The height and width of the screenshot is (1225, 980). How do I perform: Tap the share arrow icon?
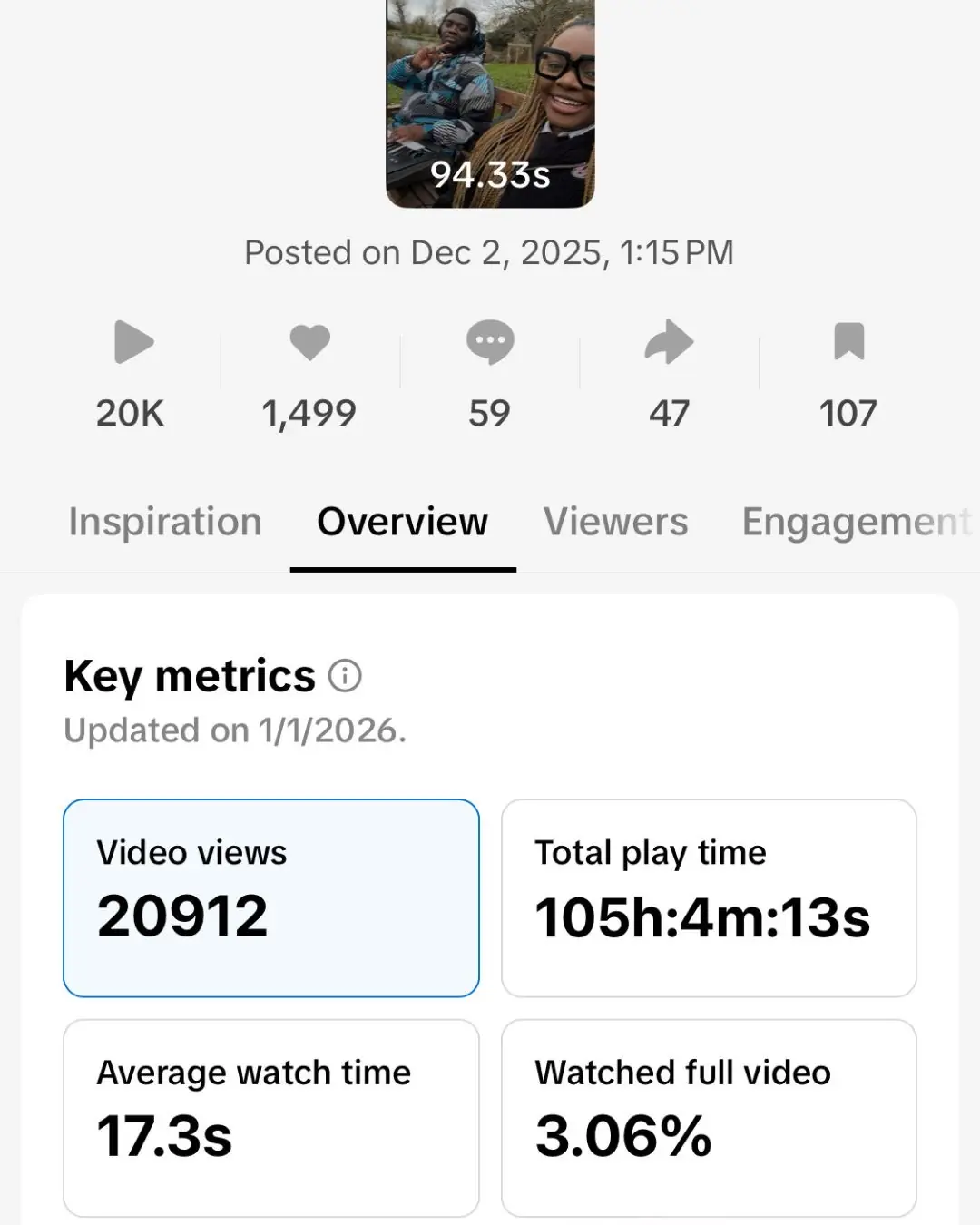[669, 342]
